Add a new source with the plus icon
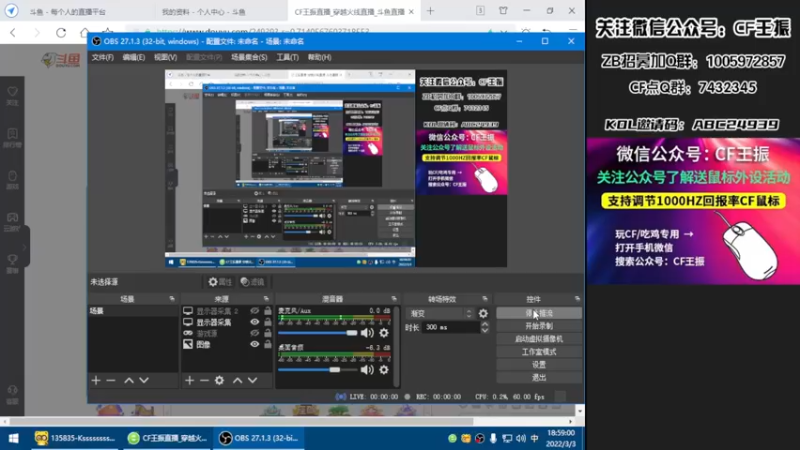 (189, 380)
